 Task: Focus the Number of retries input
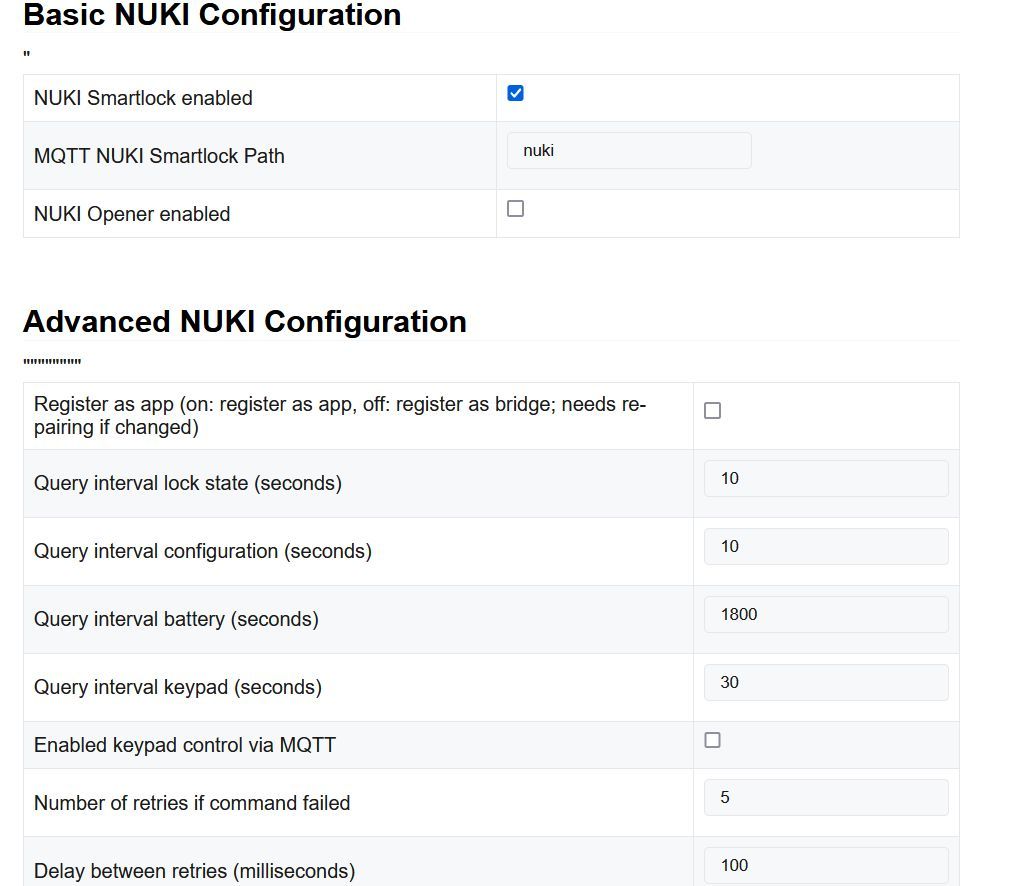coord(826,797)
